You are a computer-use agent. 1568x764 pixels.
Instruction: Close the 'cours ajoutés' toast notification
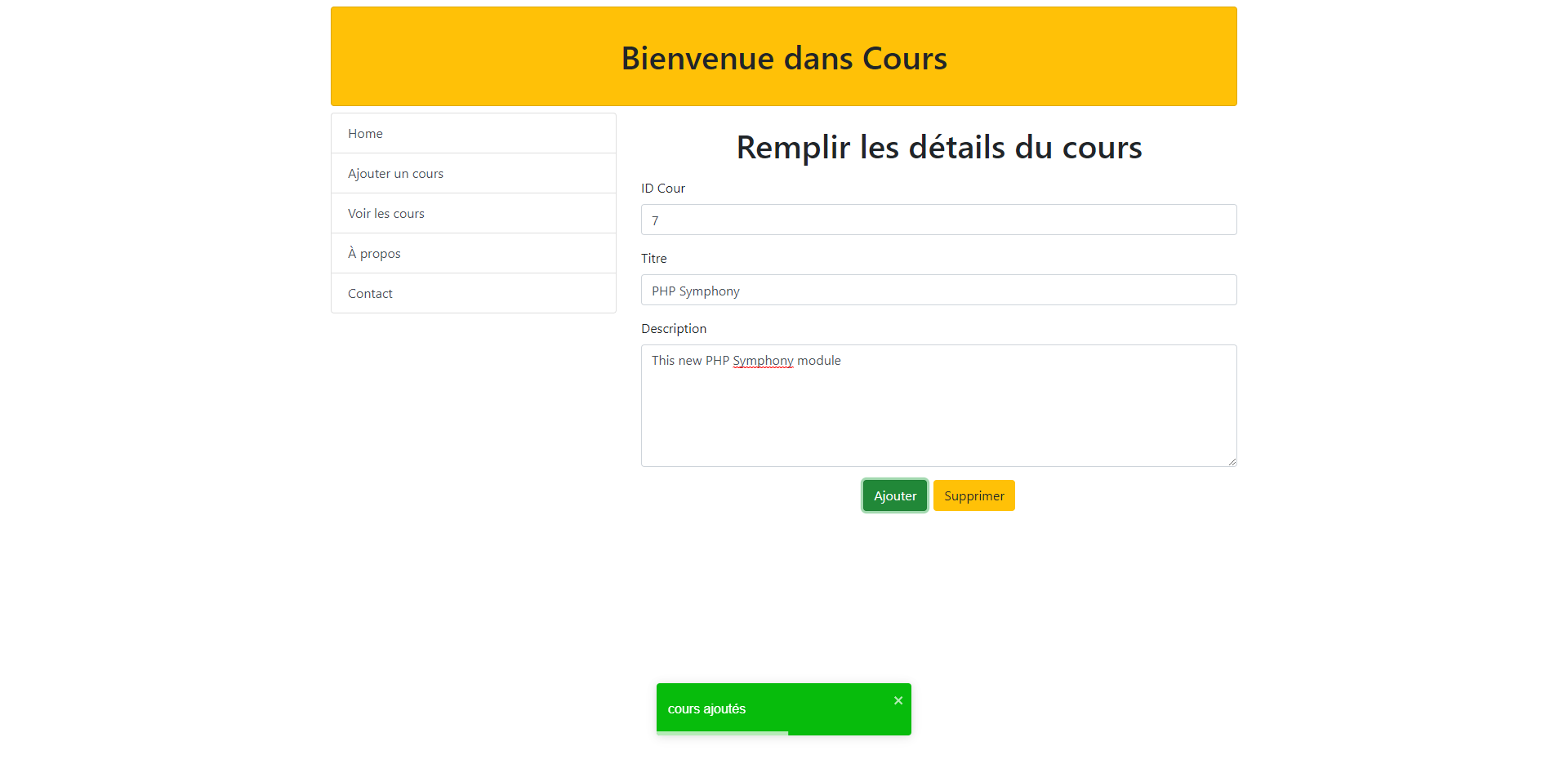click(898, 700)
